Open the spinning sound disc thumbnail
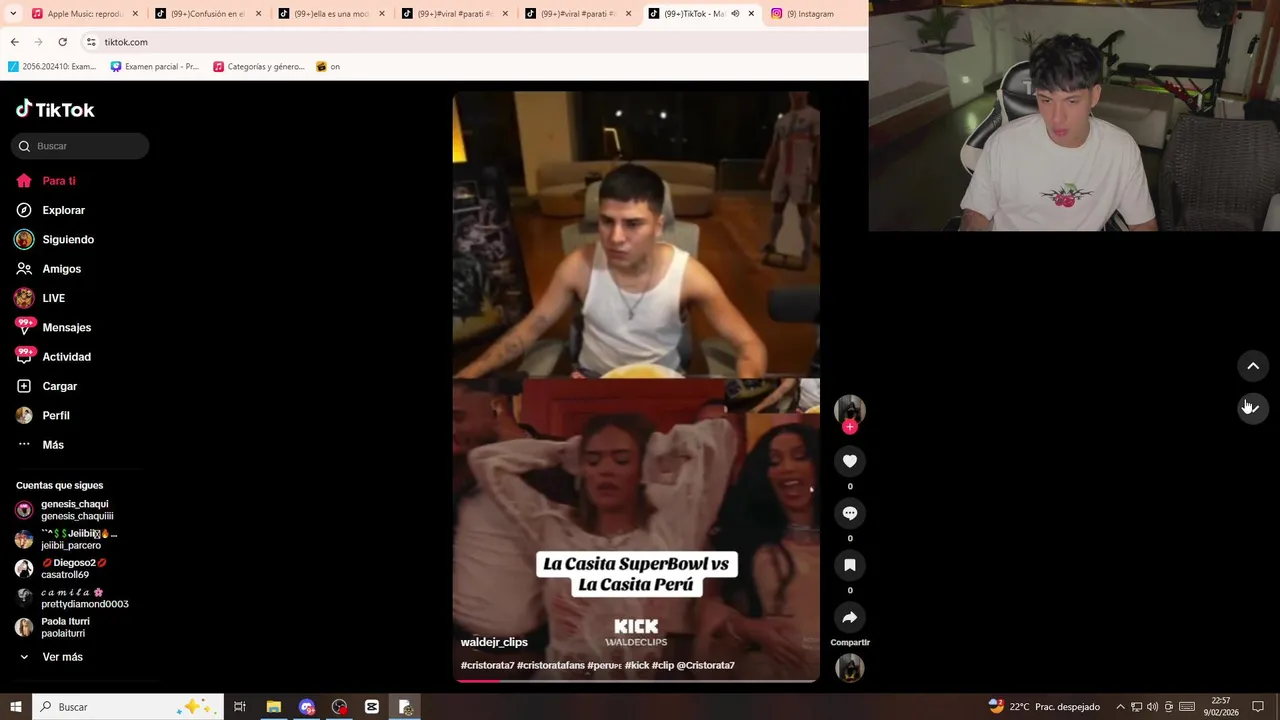 [850, 668]
